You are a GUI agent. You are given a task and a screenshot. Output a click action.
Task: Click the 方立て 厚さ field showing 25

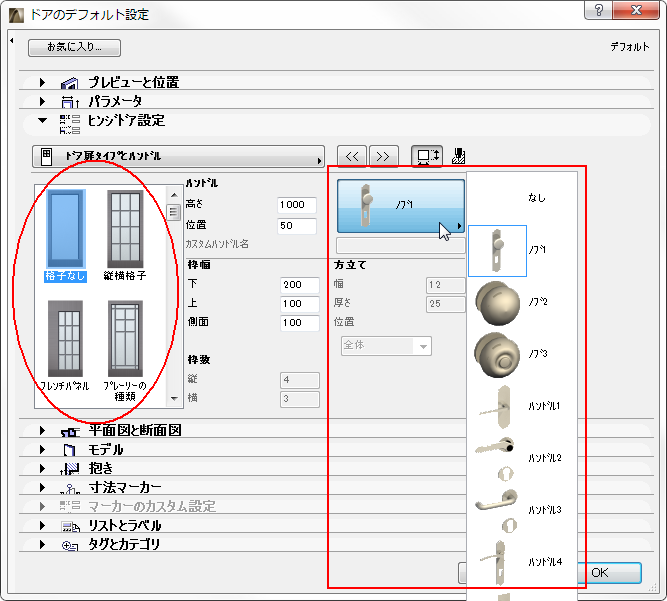445,304
